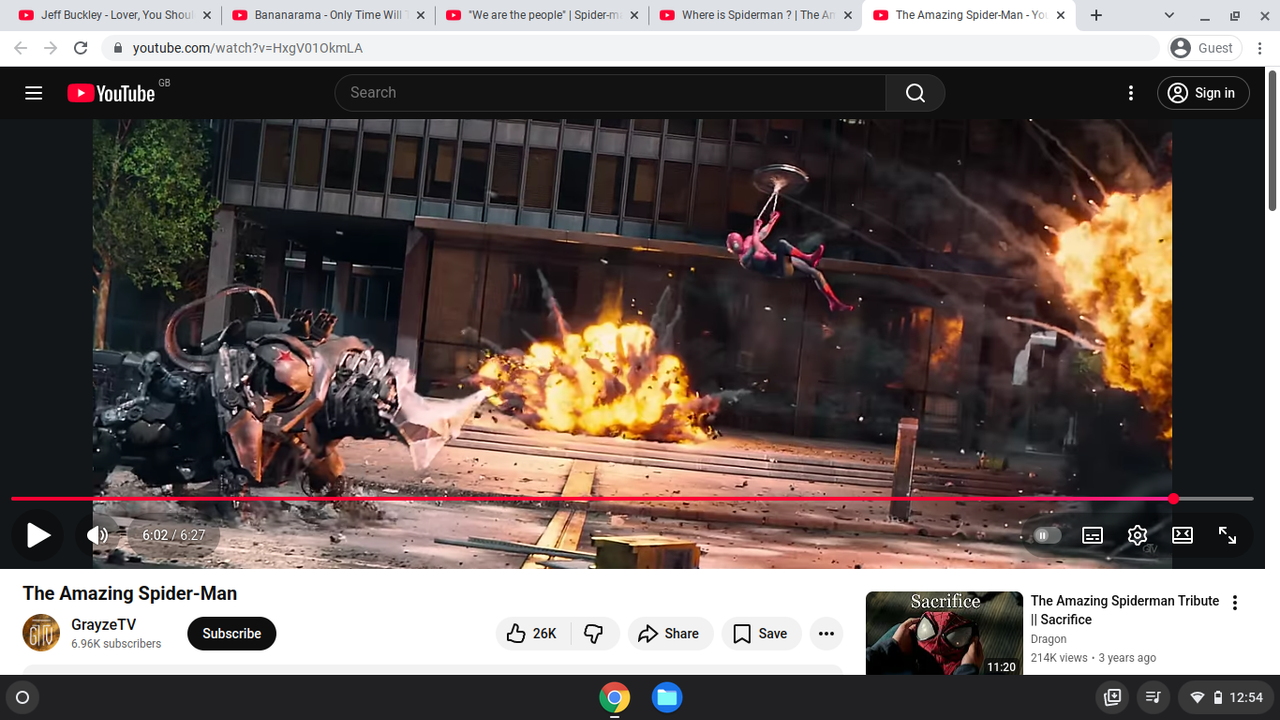
Task: Open the GrayzeTV channel avatar
Action: [x=41, y=633]
